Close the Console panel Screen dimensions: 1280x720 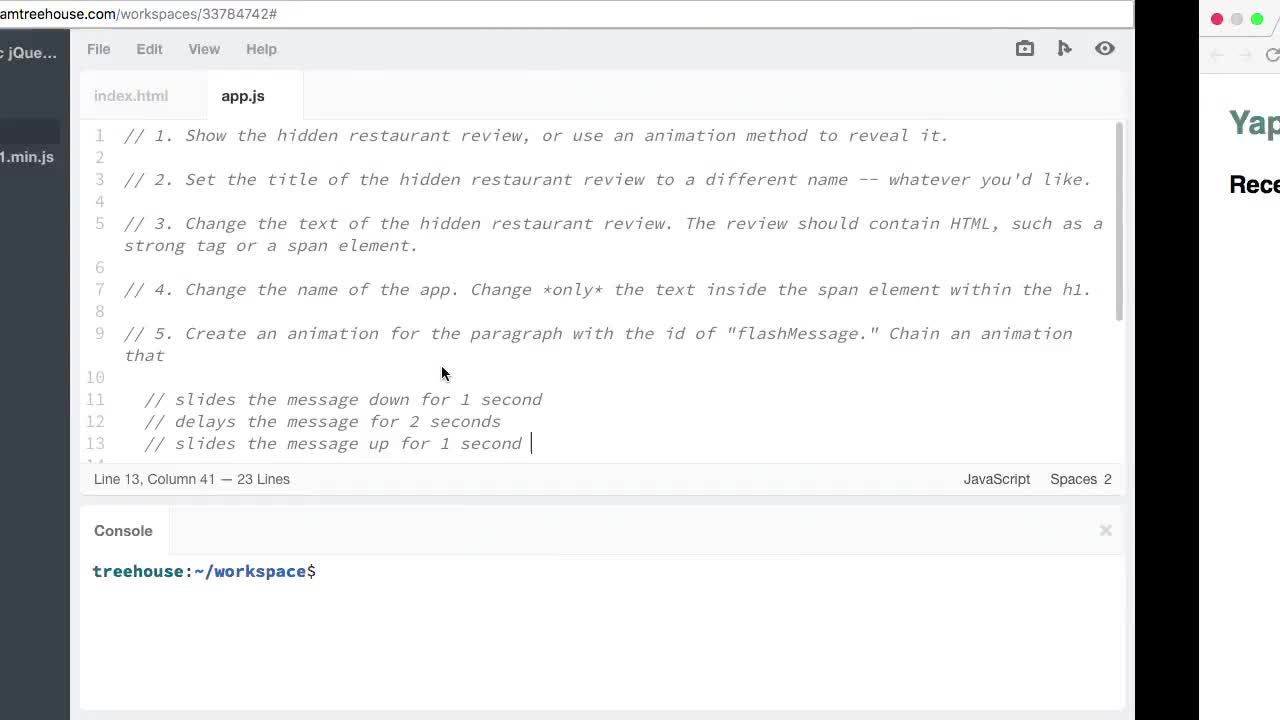pyautogui.click(x=1105, y=530)
